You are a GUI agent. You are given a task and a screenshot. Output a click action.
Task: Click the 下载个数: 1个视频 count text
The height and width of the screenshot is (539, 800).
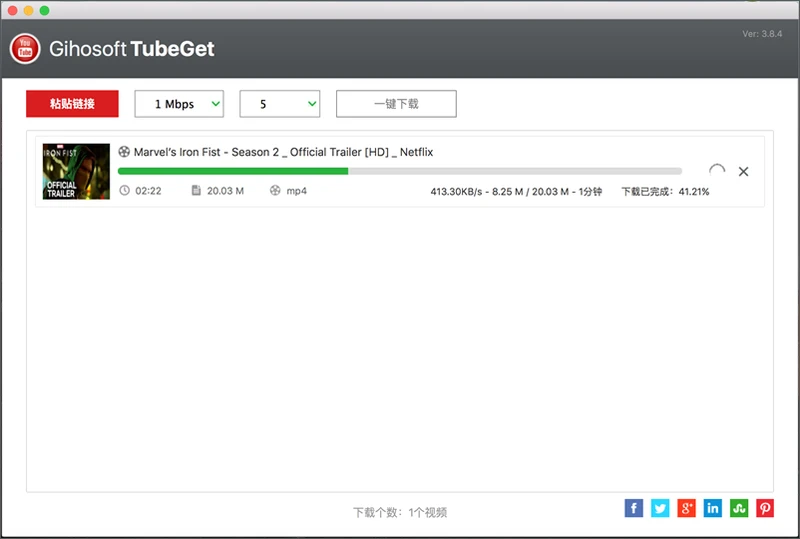pos(400,512)
